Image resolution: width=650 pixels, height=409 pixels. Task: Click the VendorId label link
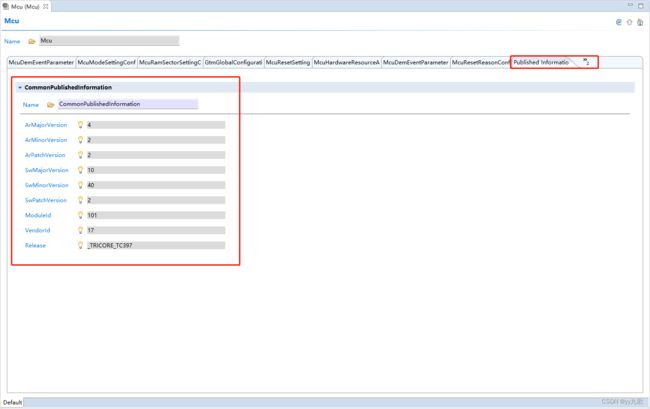pos(39,230)
